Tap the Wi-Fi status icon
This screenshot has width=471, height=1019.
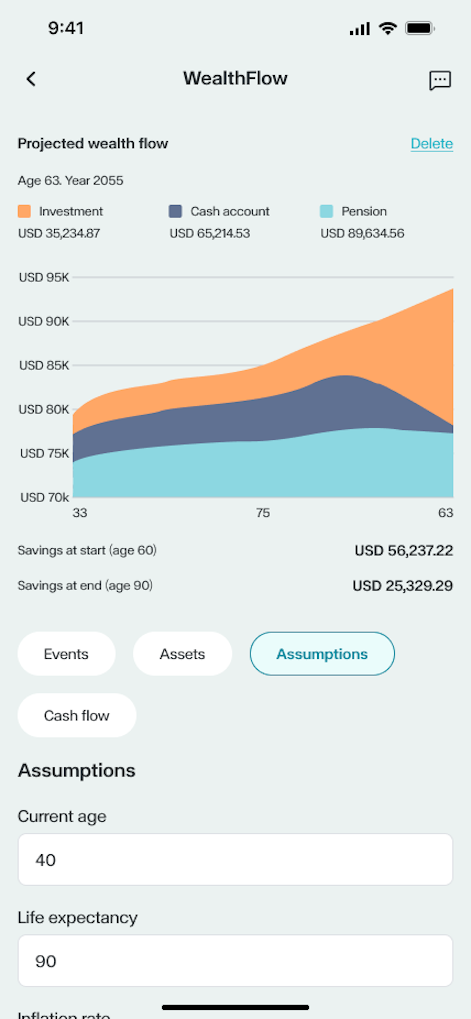click(x=388, y=28)
